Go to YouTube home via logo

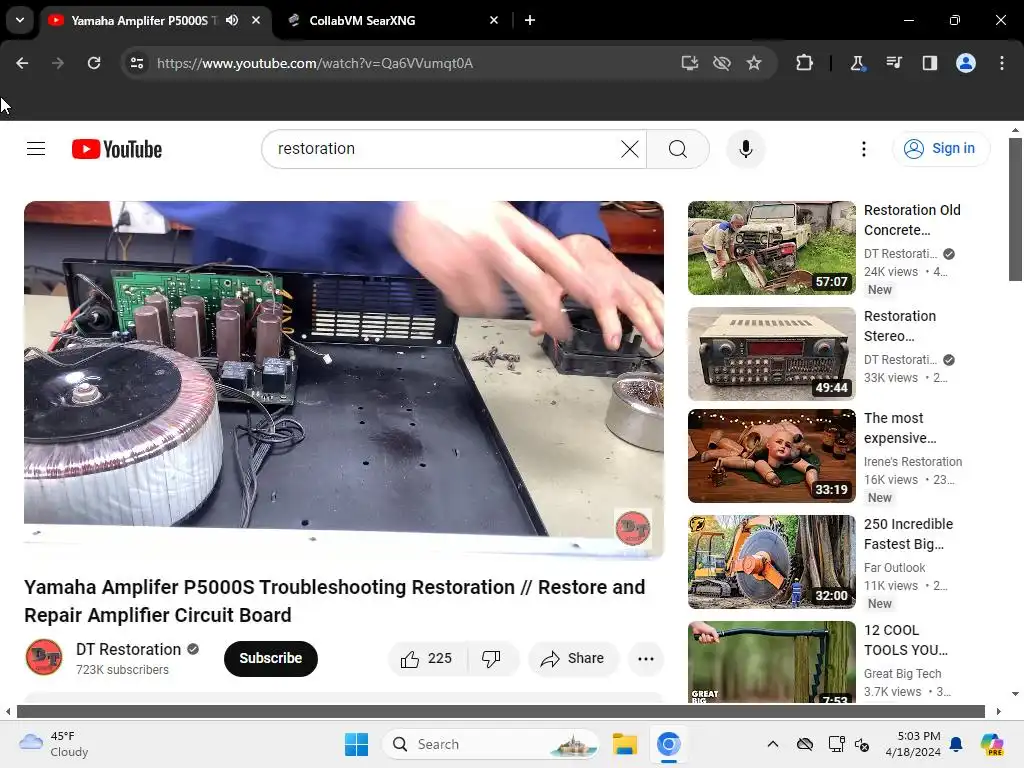117,149
